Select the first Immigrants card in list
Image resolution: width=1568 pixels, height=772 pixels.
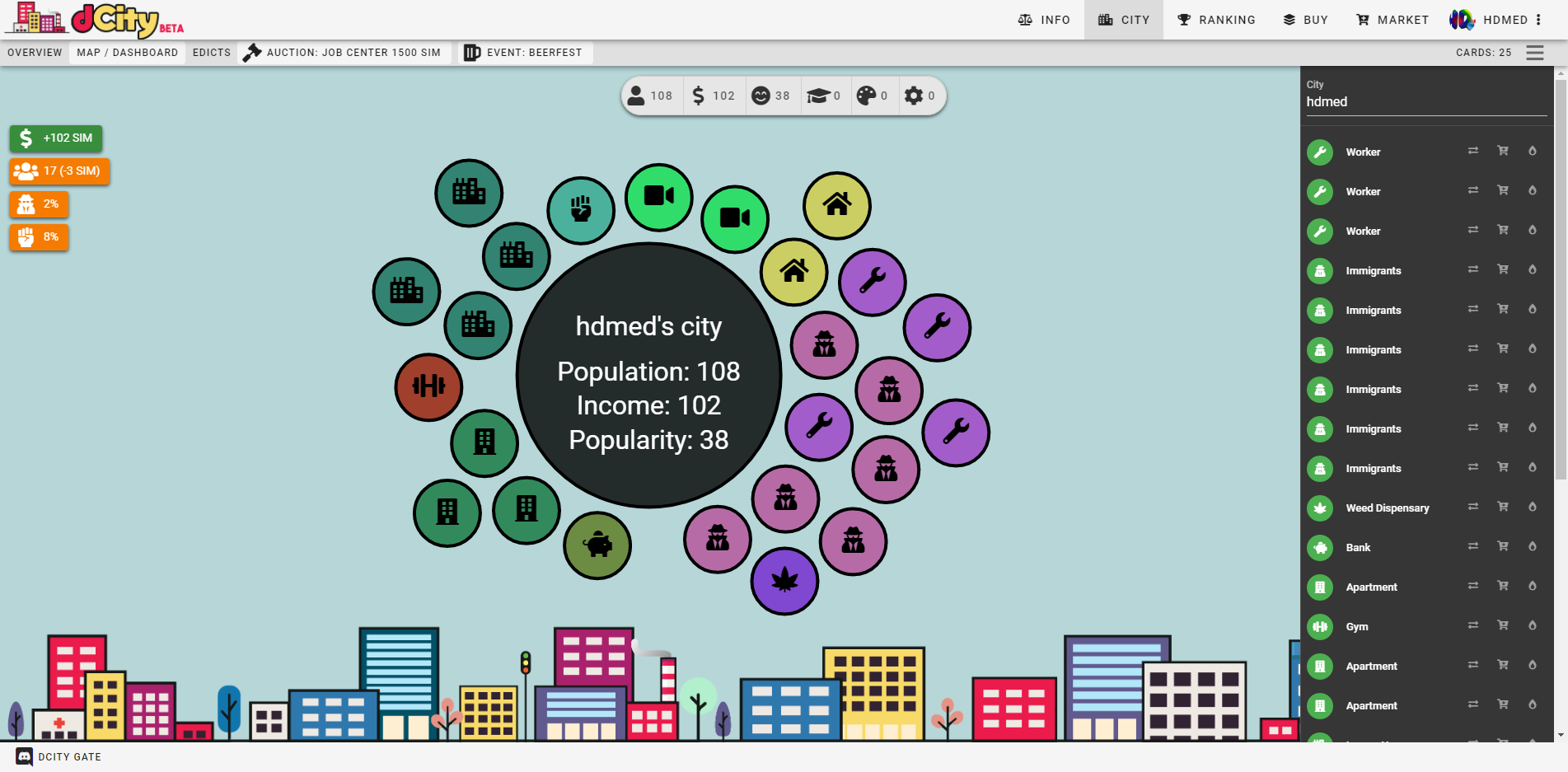[x=1374, y=271]
